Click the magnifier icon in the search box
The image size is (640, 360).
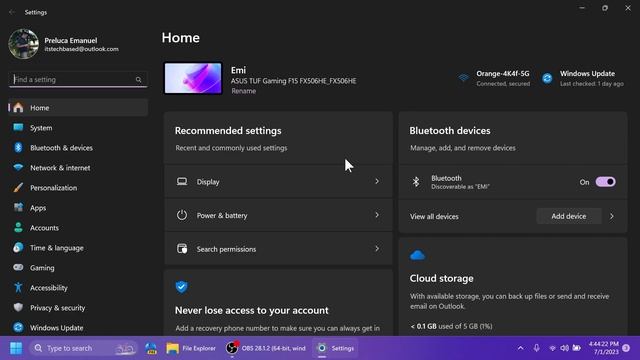pos(138,80)
